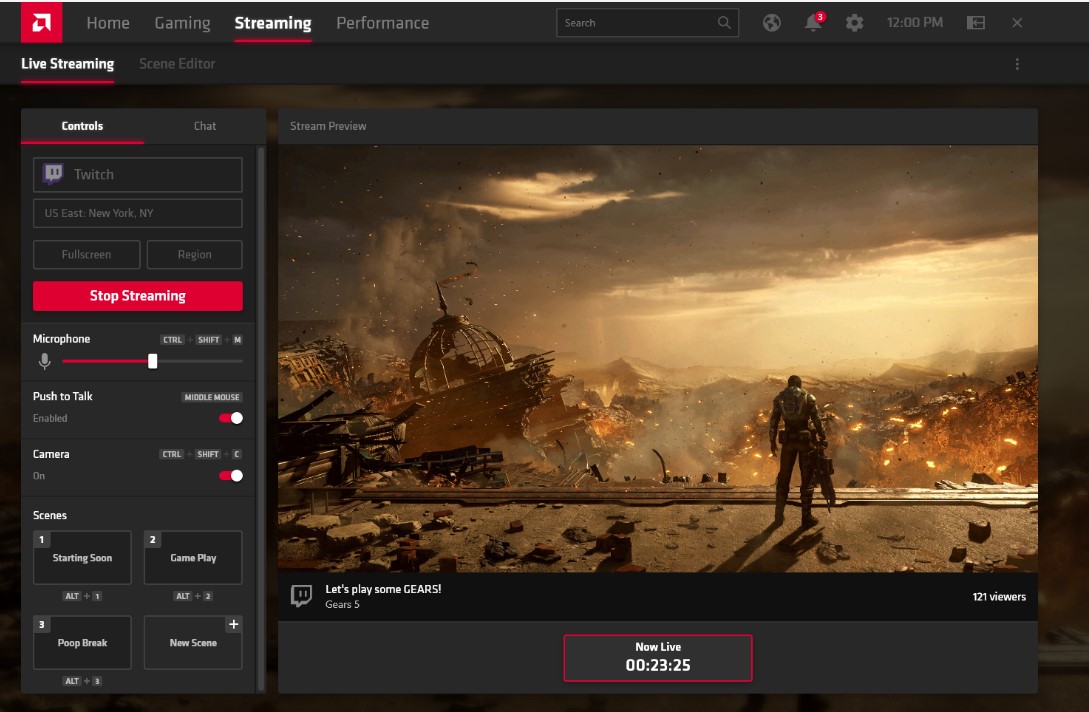Choose Fullscreen capture mode
The width and height of the screenshot is (1089, 712).
coord(87,254)
